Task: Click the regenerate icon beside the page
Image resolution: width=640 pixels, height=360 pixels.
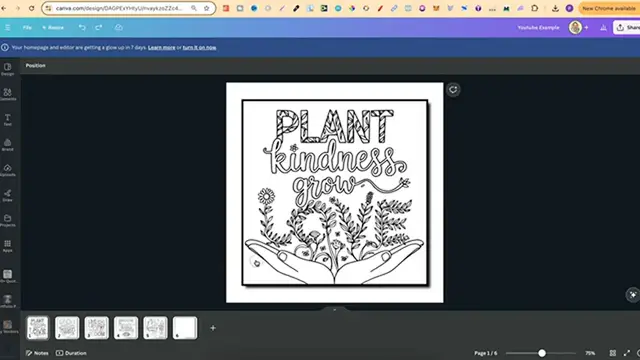Action: point(453,90)
